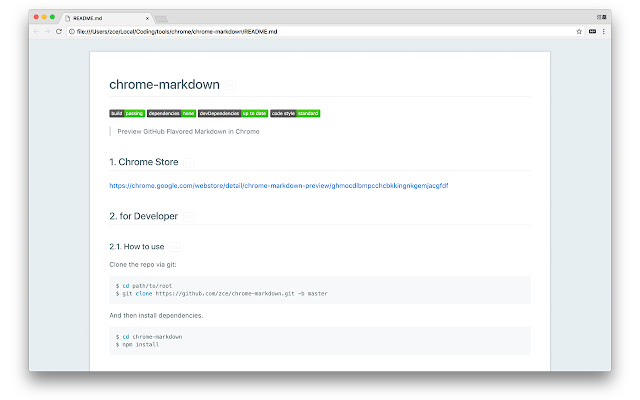Close the README.md tab

click(x=147, y=18)
